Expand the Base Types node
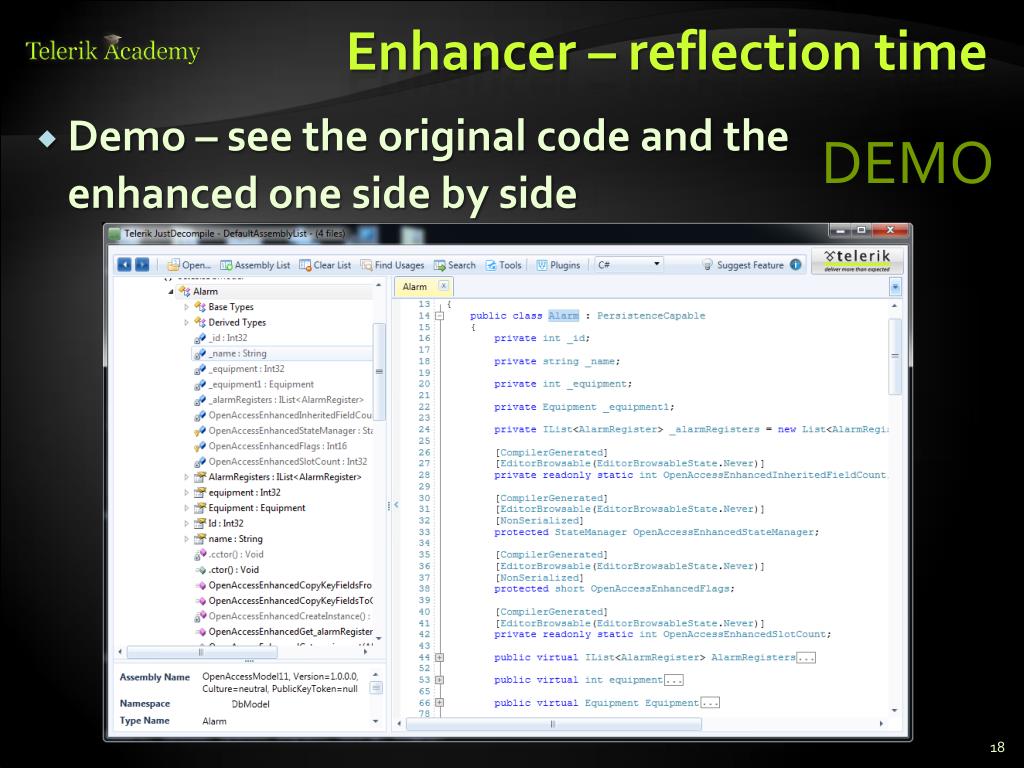 pyautogui.click(x=187, y=307)
